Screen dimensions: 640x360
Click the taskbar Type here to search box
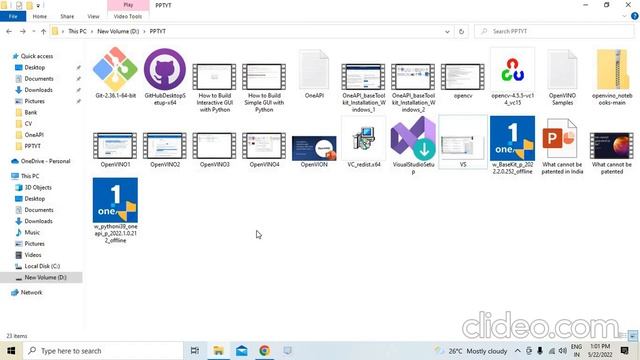pos(102,351)
